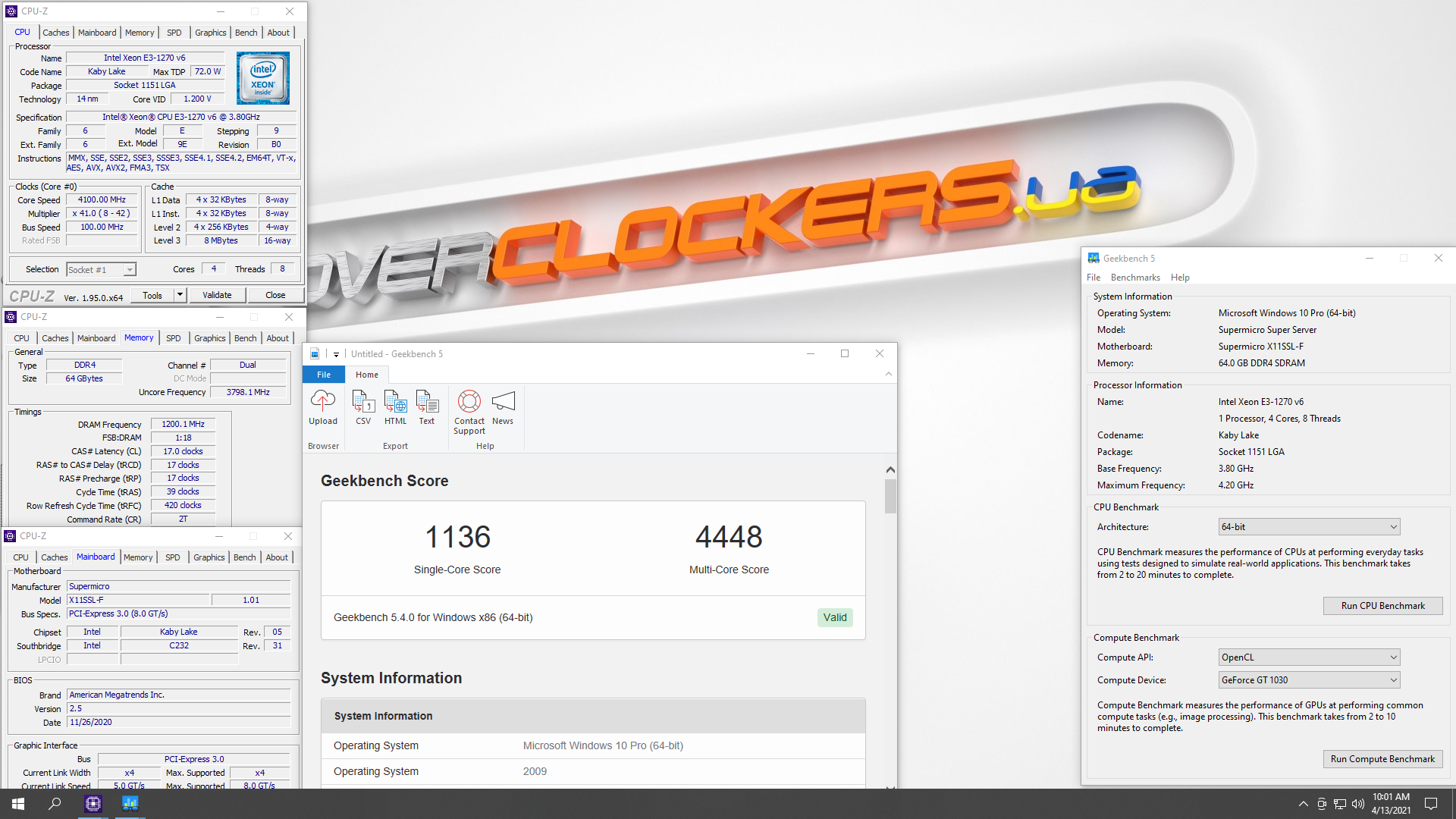
Task: Click the Max TDP 72.0 W value
Action: [x=208, y=71]
